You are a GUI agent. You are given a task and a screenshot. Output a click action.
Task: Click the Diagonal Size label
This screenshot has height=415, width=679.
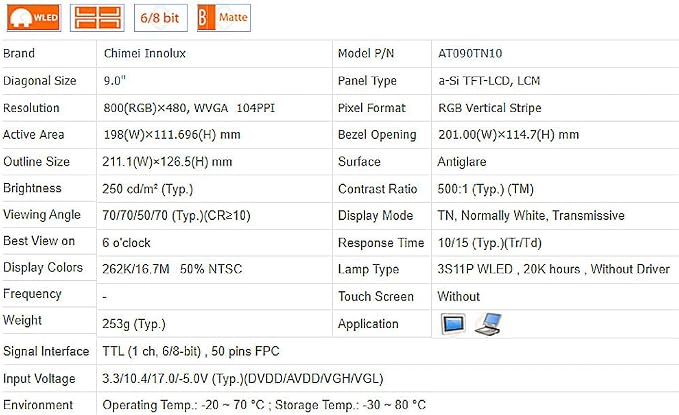coord(39,81)
